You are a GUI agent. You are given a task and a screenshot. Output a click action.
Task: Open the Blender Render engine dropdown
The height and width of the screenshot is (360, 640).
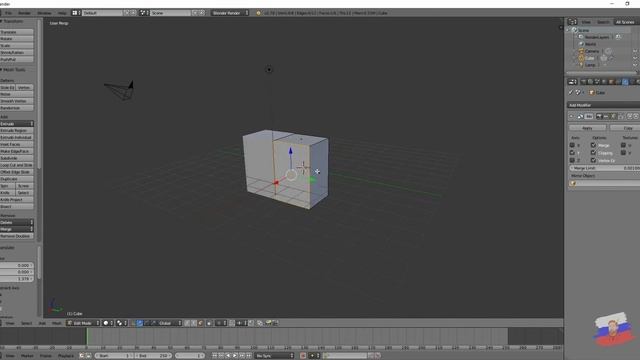(x=230, y=13)
